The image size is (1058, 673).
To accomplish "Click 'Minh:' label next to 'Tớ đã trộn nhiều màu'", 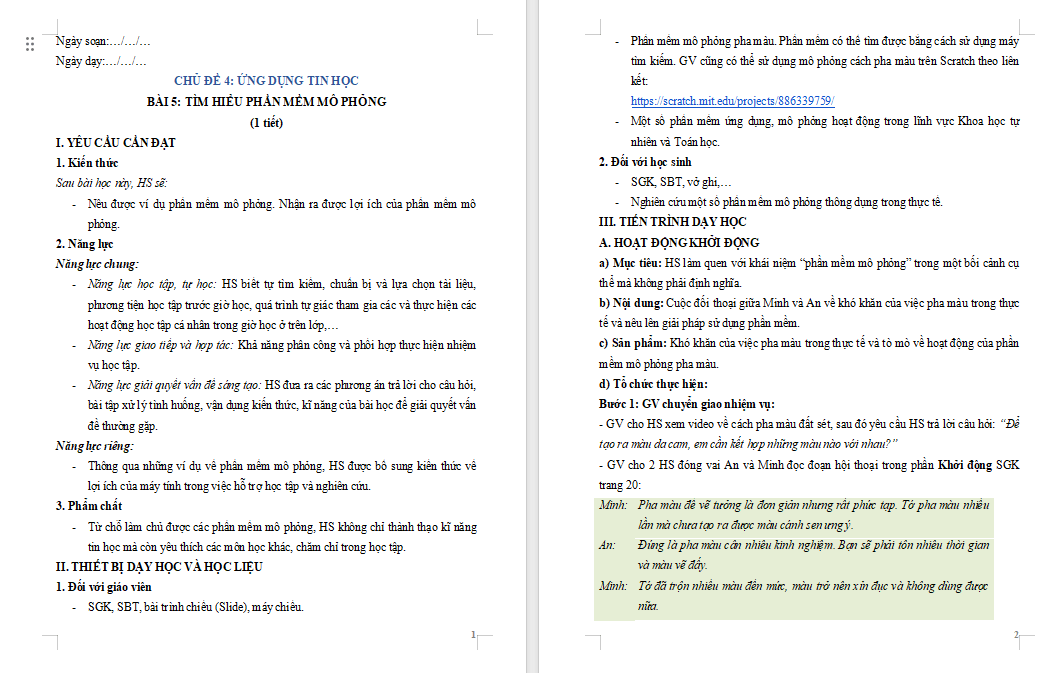I will coord(613,585).
